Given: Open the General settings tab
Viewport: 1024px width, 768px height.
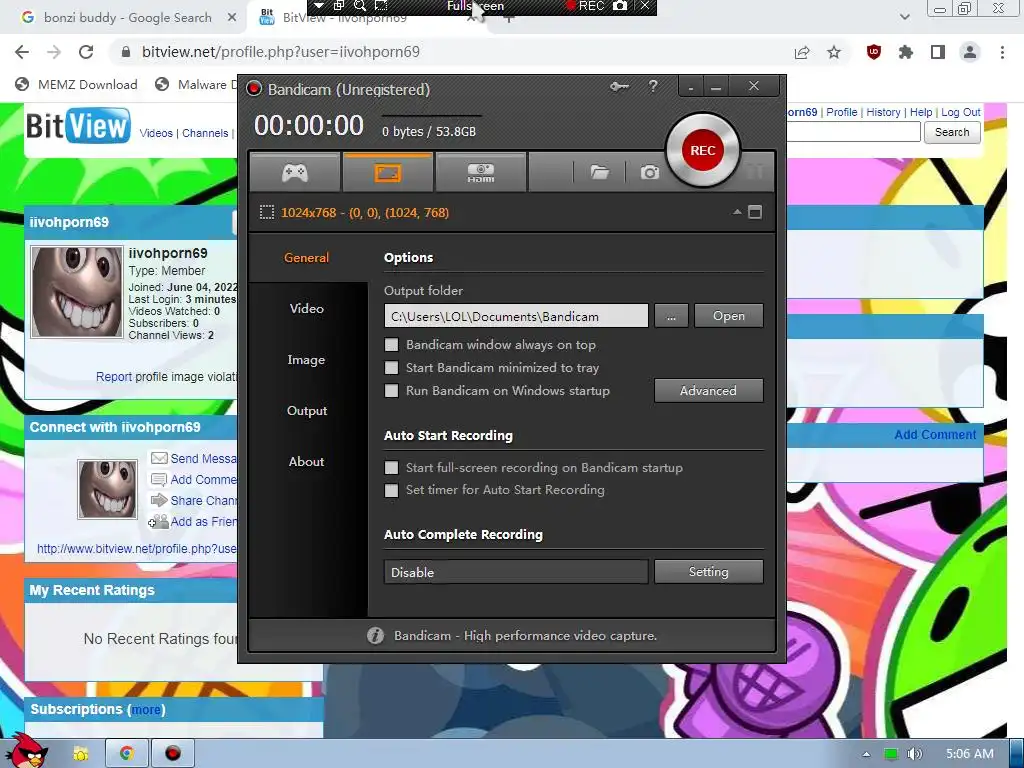Looking at the screenshot, I should click(306, 257).
